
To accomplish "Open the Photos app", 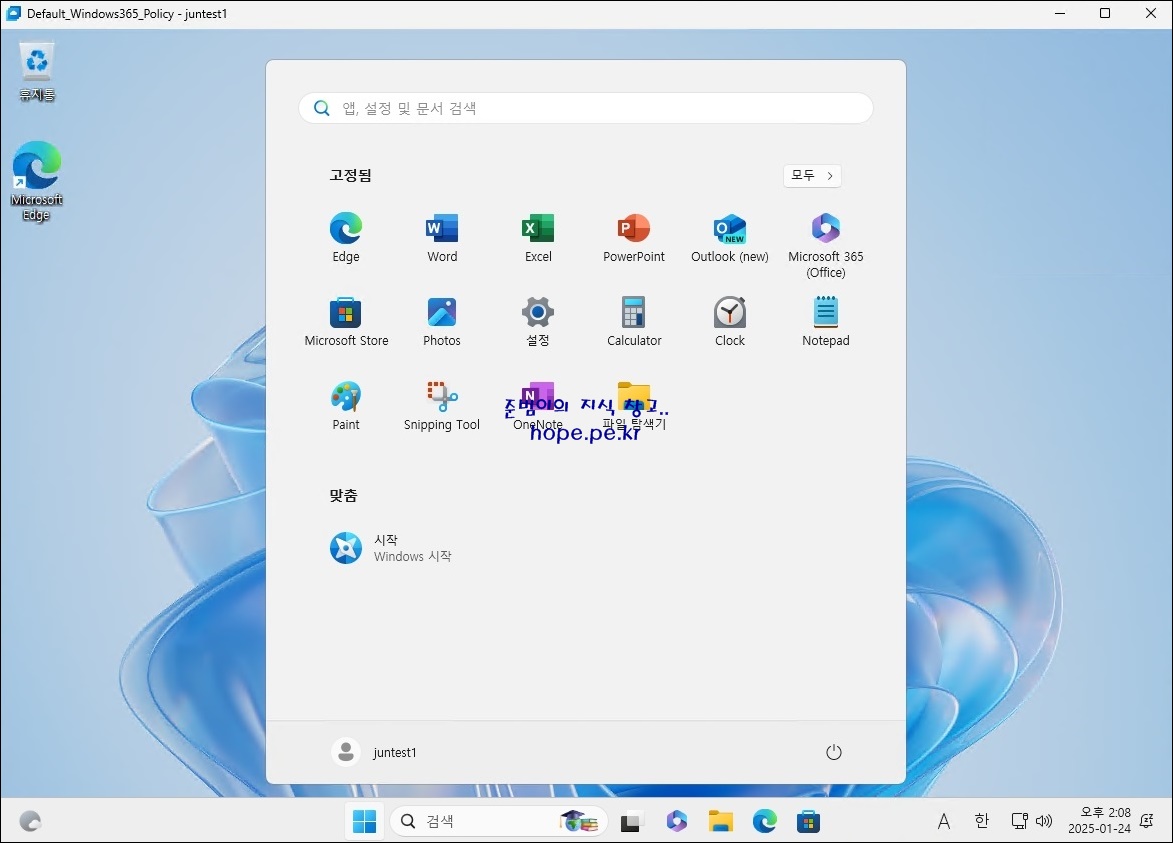I will [x=441, y=322].
